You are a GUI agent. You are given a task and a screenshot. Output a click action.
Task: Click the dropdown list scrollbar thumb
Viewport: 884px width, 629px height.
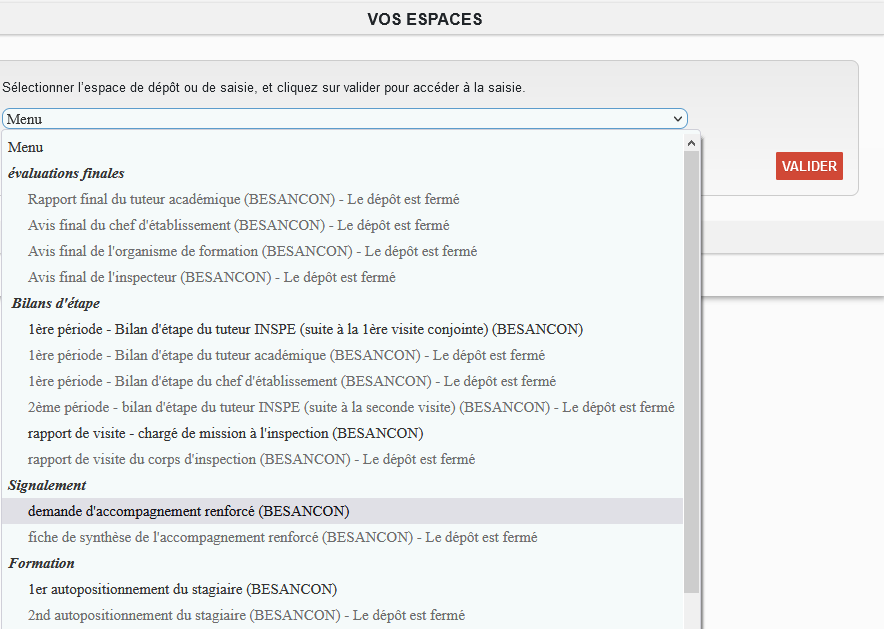pyautogui.click(x=691, y=370)
